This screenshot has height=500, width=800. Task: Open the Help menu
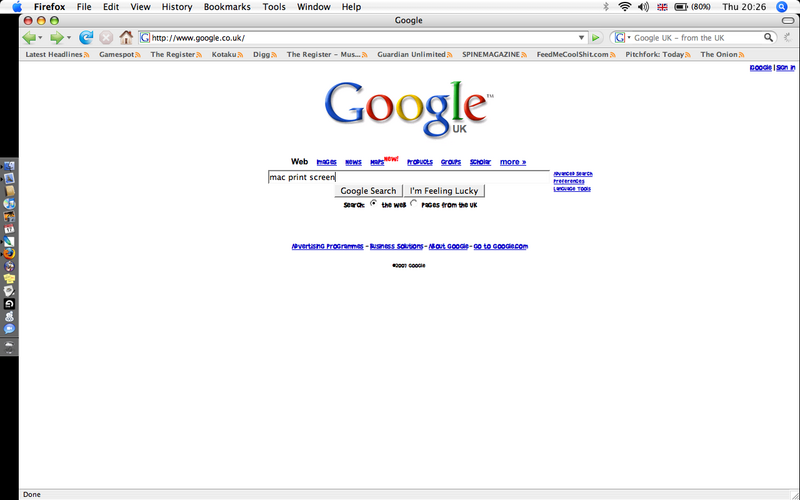351,7
